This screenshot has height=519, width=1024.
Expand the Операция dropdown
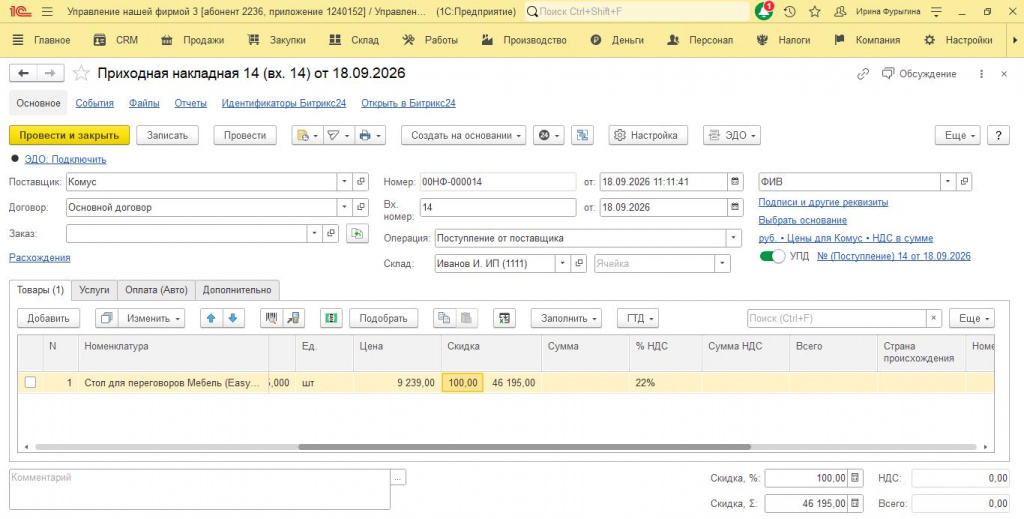click(734, 238)
